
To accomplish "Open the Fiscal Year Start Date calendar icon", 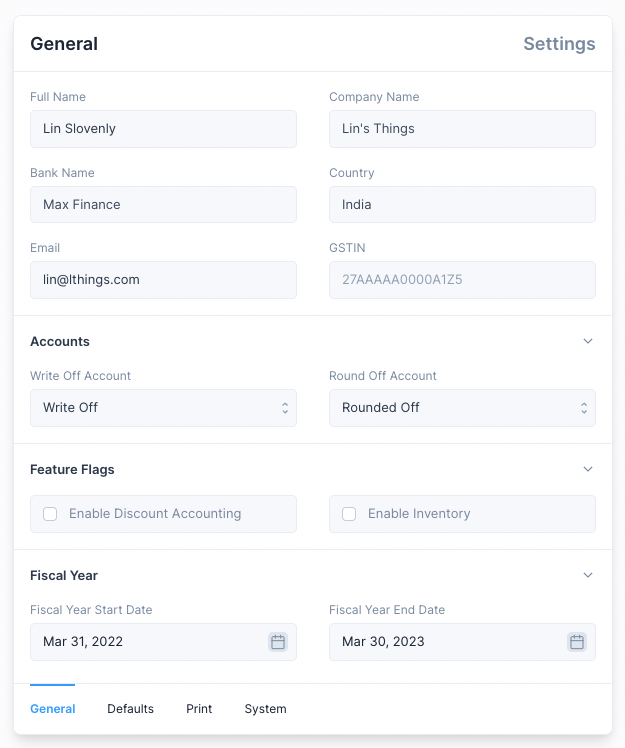I will tap(278, 642).
